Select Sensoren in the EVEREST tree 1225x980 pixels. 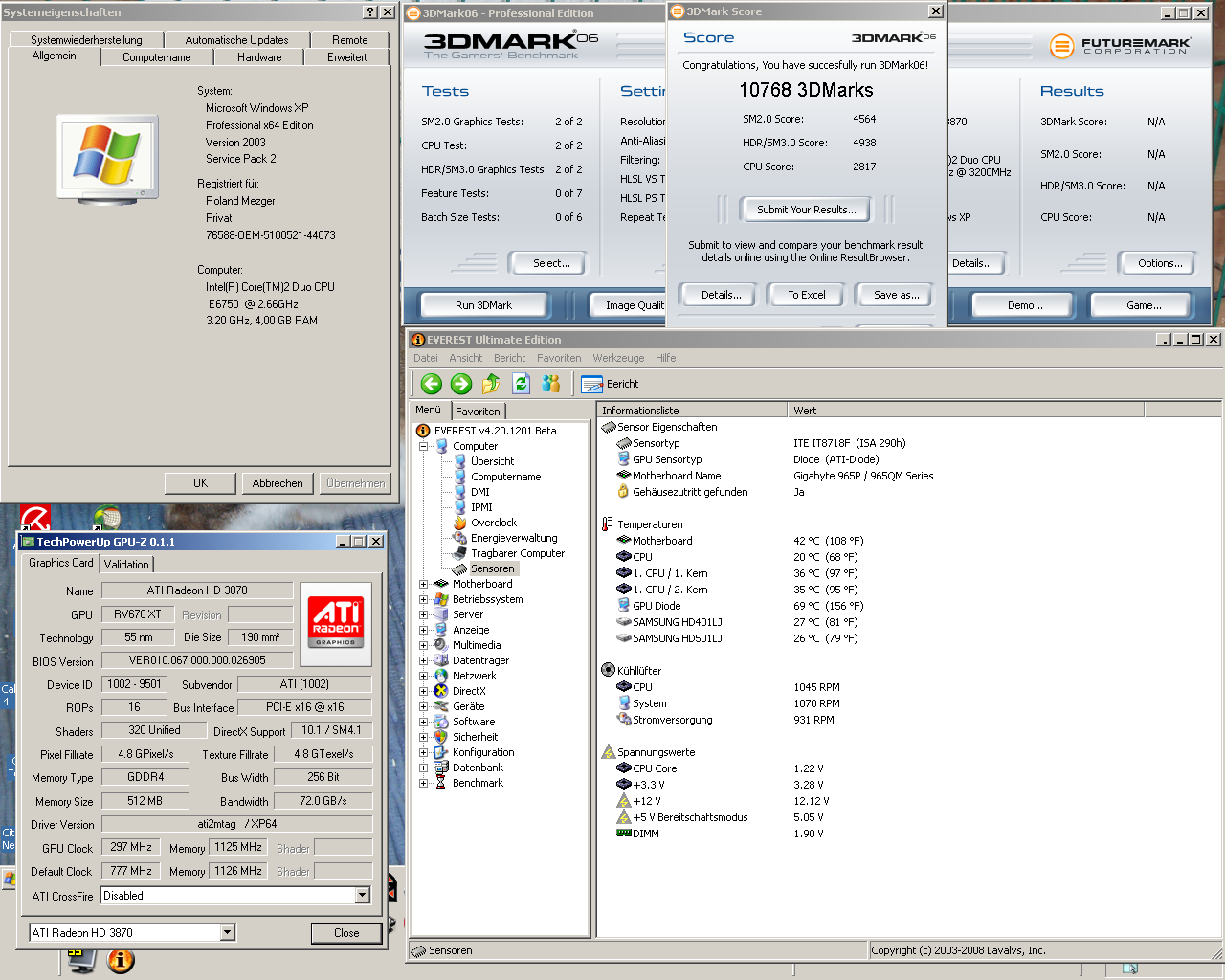tap(493, 568)
